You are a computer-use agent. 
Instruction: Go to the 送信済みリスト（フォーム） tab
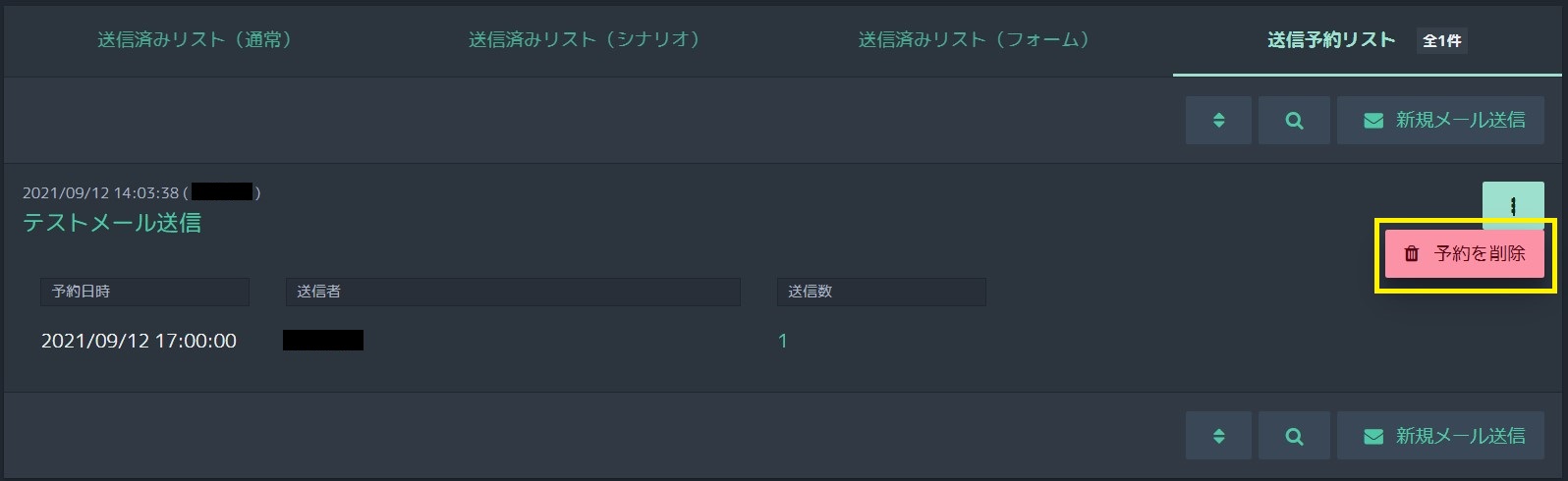tap(975, 40)
